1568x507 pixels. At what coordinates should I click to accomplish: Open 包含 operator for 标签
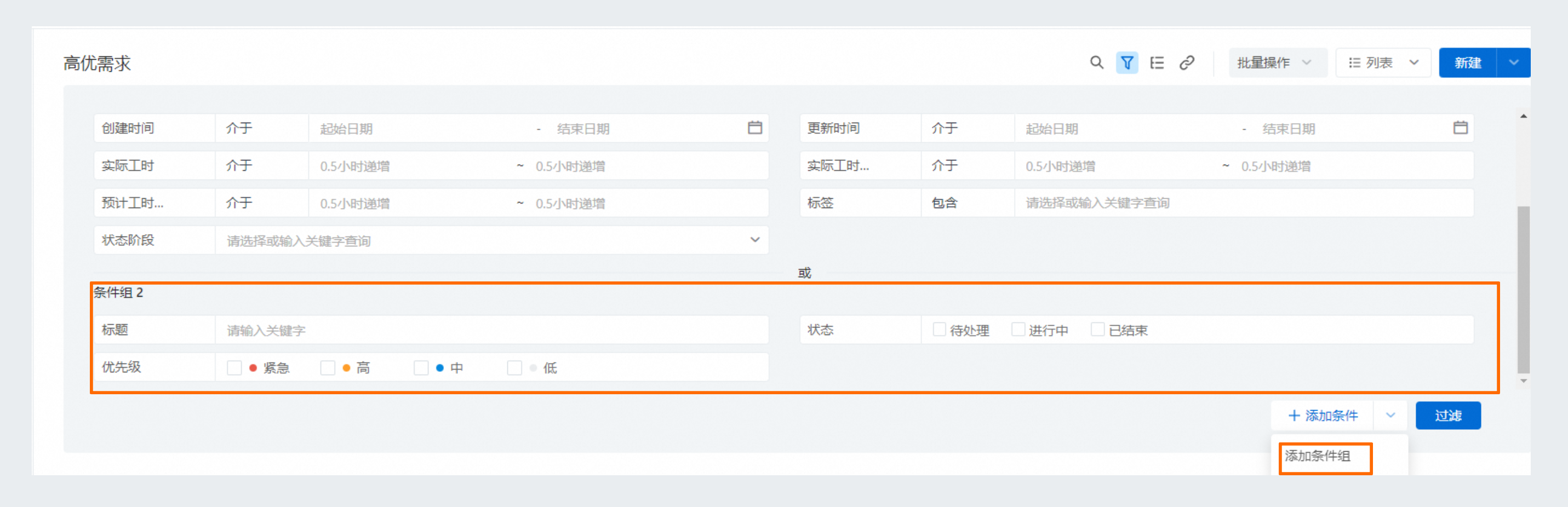click(x=967, y=203)
